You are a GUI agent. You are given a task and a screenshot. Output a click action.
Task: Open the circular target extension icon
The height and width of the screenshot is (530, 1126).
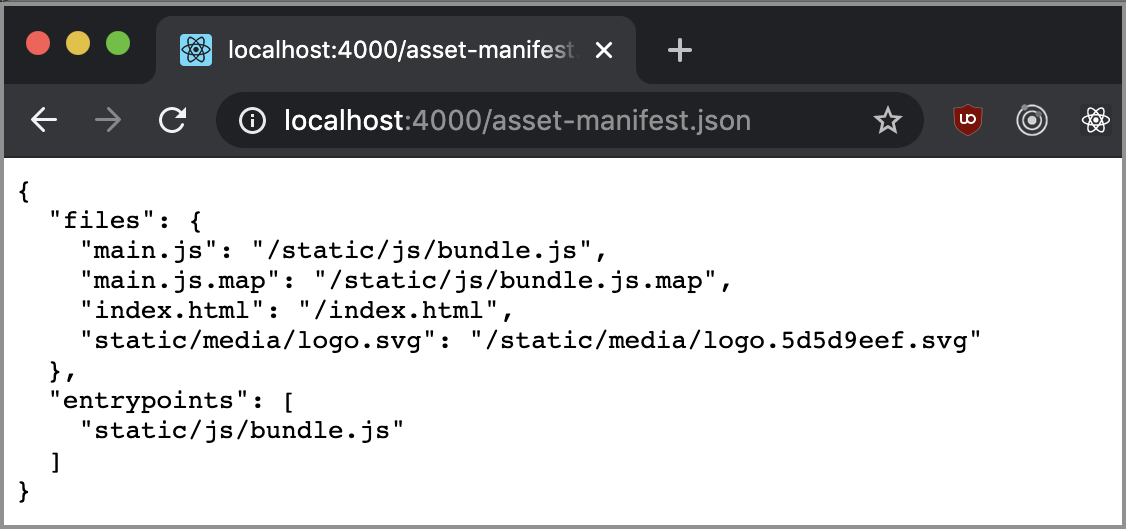[x=1032, y=120]
